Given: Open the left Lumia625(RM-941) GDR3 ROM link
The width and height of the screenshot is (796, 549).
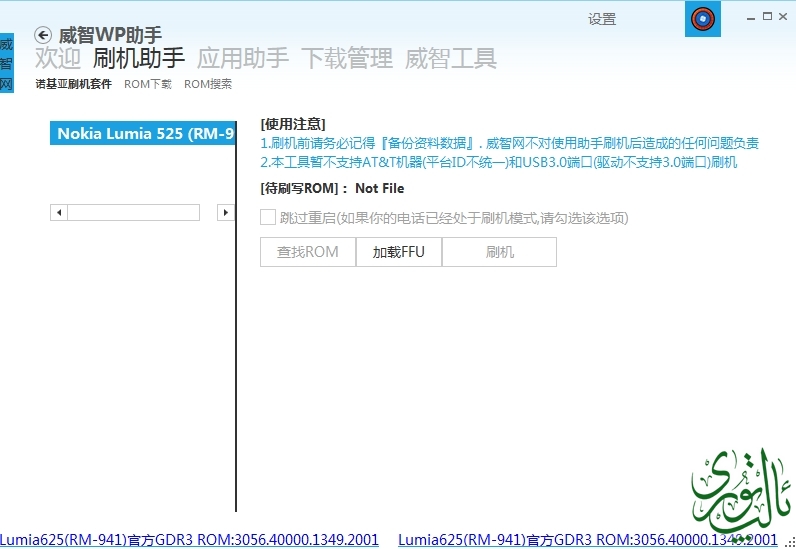Looking at the screenshot, I should 189,539.
